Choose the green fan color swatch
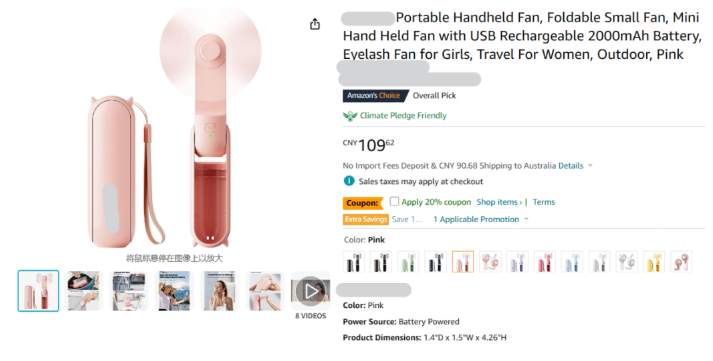The height and width of the screenshot is (361, 713). coord(408,262)
